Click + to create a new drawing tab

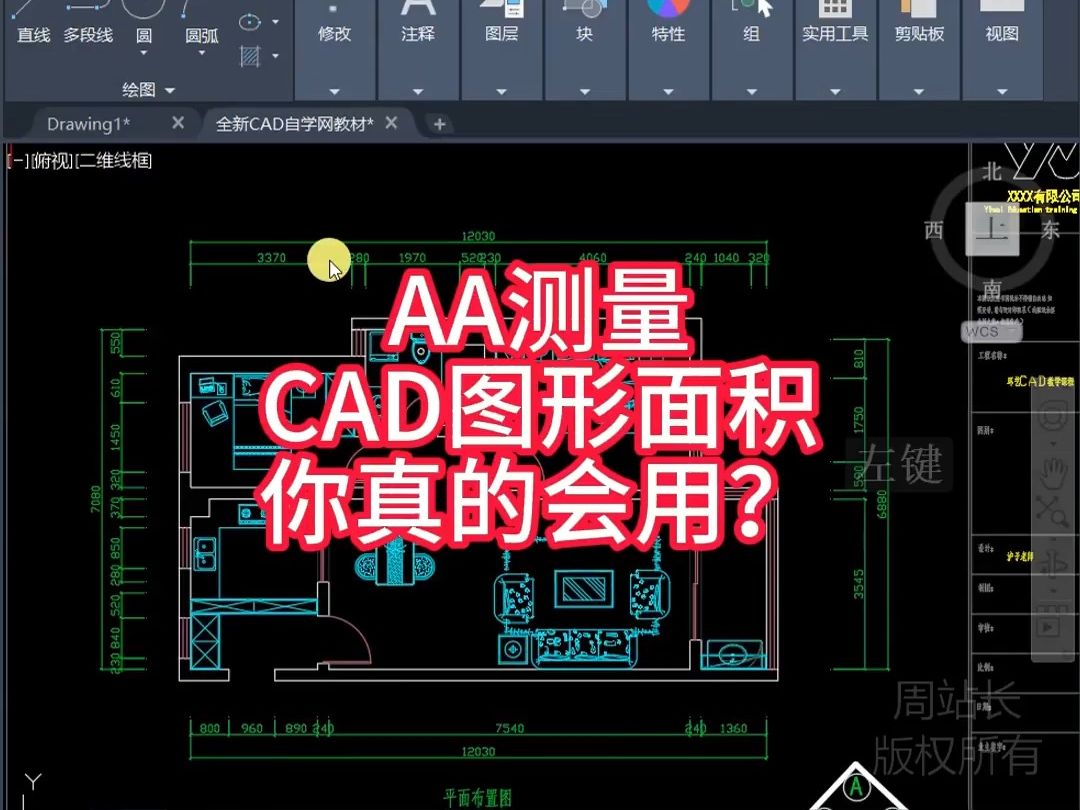440,124
